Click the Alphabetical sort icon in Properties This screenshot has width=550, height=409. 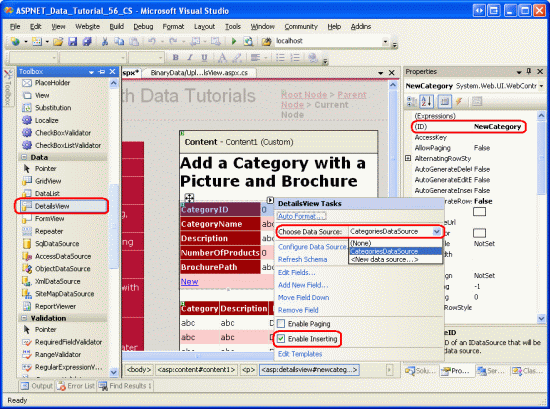(427, 102)
